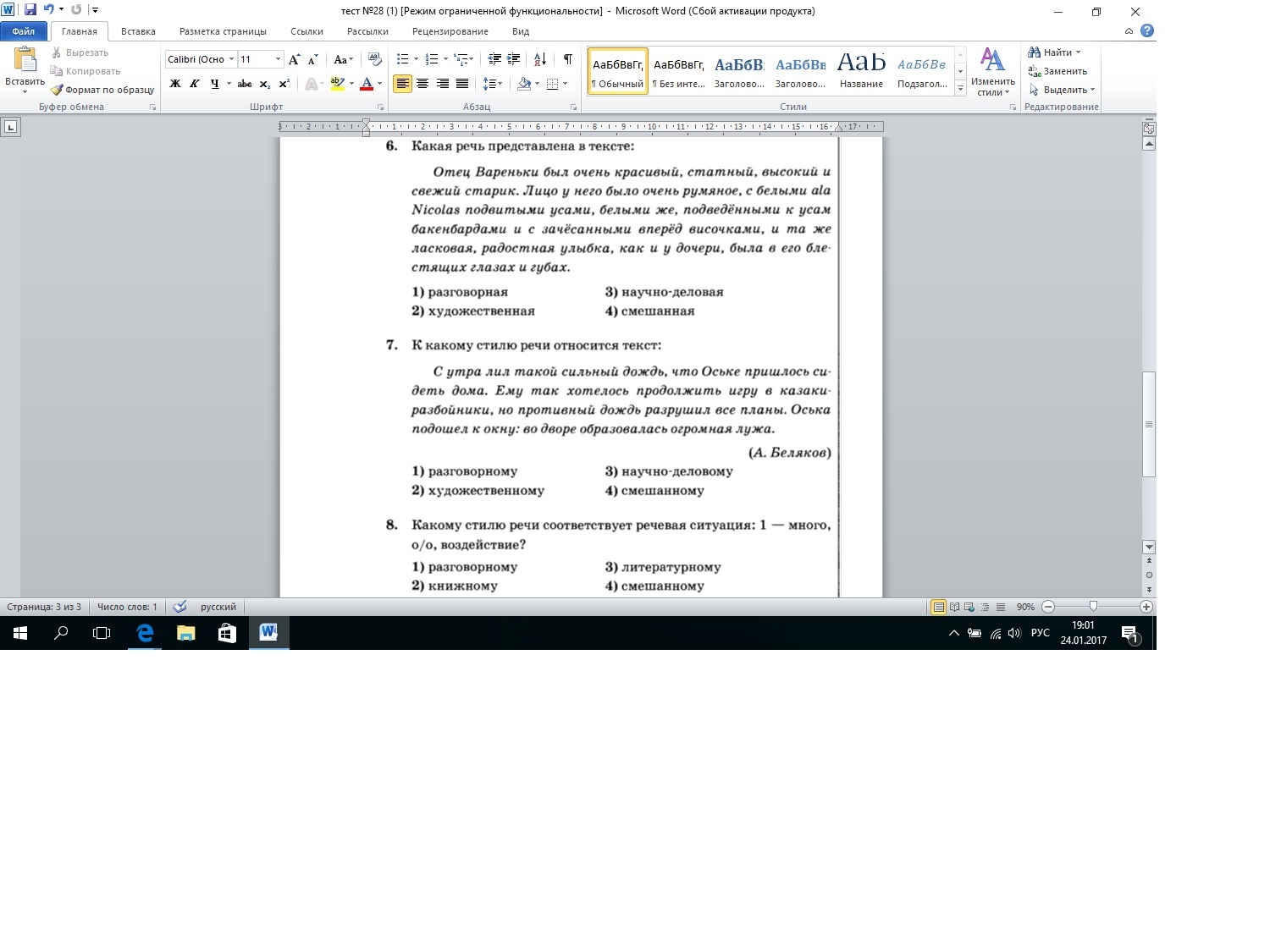
Task: Open Change Case (Aa) dropdown
Action: click(x=343, y=59)
